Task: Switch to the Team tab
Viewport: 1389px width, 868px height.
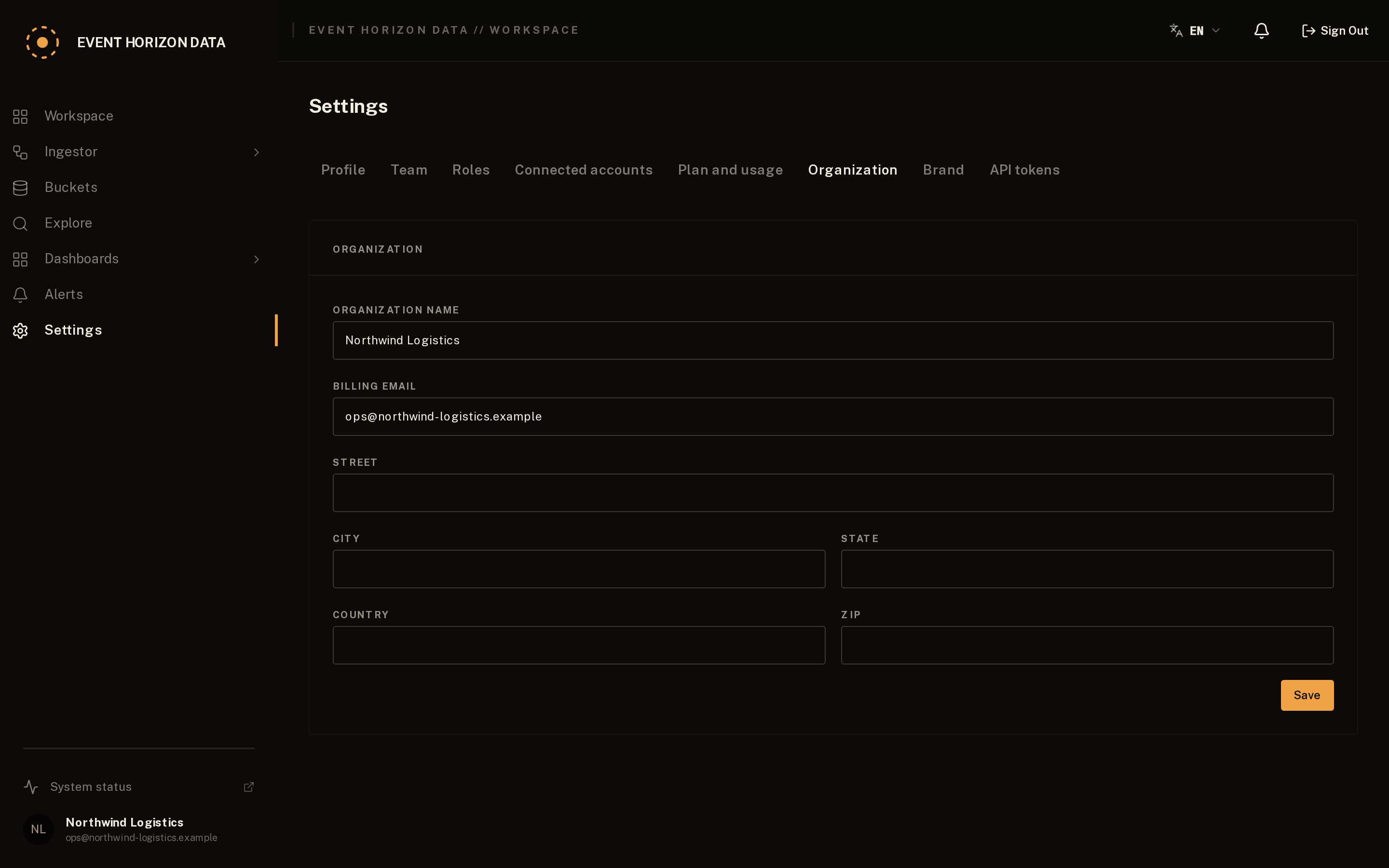Action: 409,170
